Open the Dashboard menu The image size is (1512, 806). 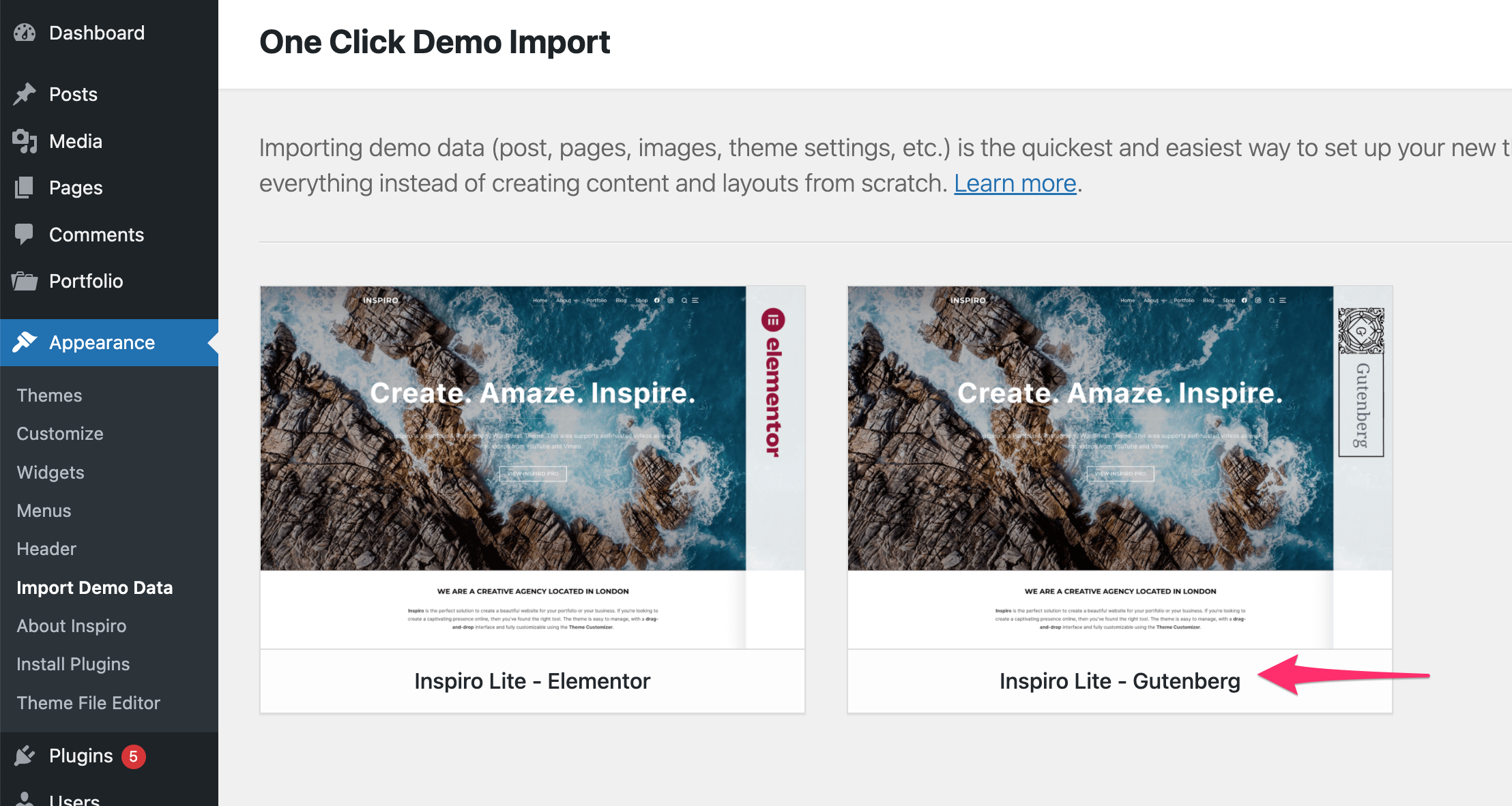(x=109, y=33)
